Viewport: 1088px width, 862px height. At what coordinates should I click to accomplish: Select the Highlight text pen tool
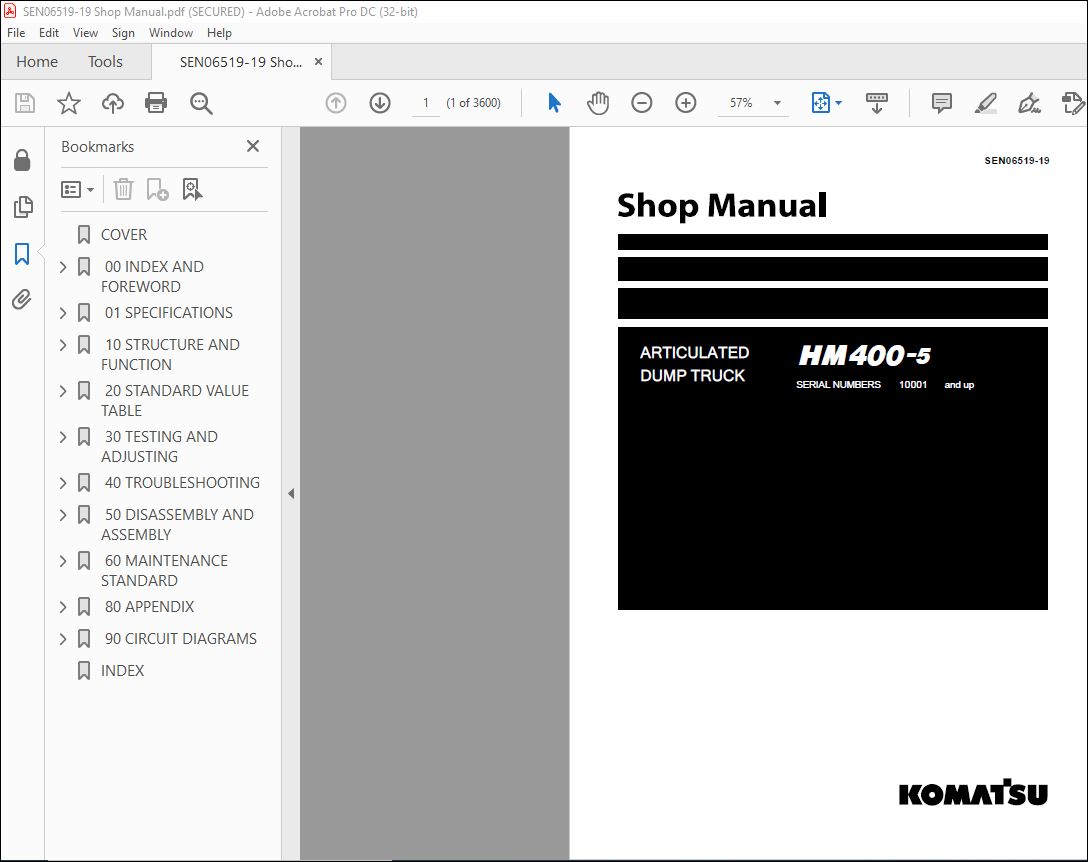985,103
